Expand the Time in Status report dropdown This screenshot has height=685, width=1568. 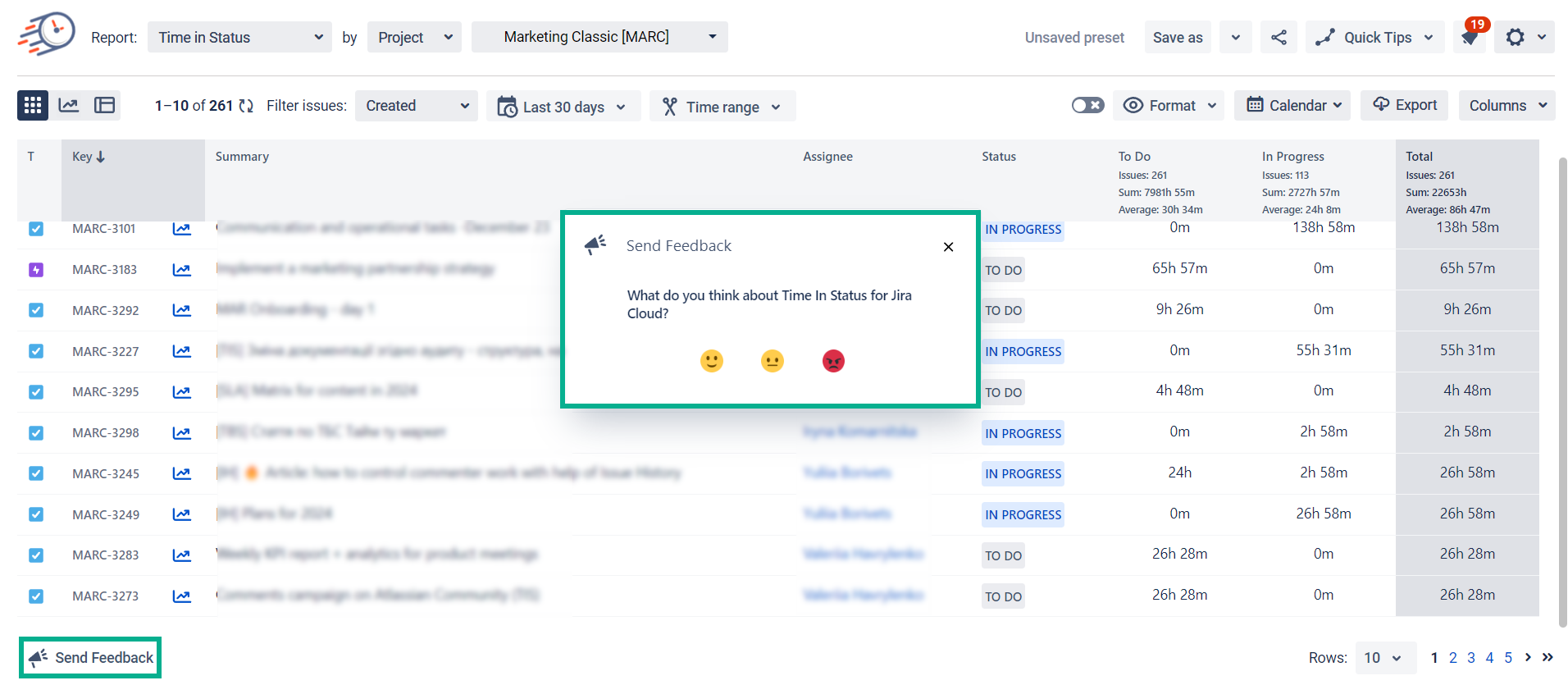click(239, 38)
